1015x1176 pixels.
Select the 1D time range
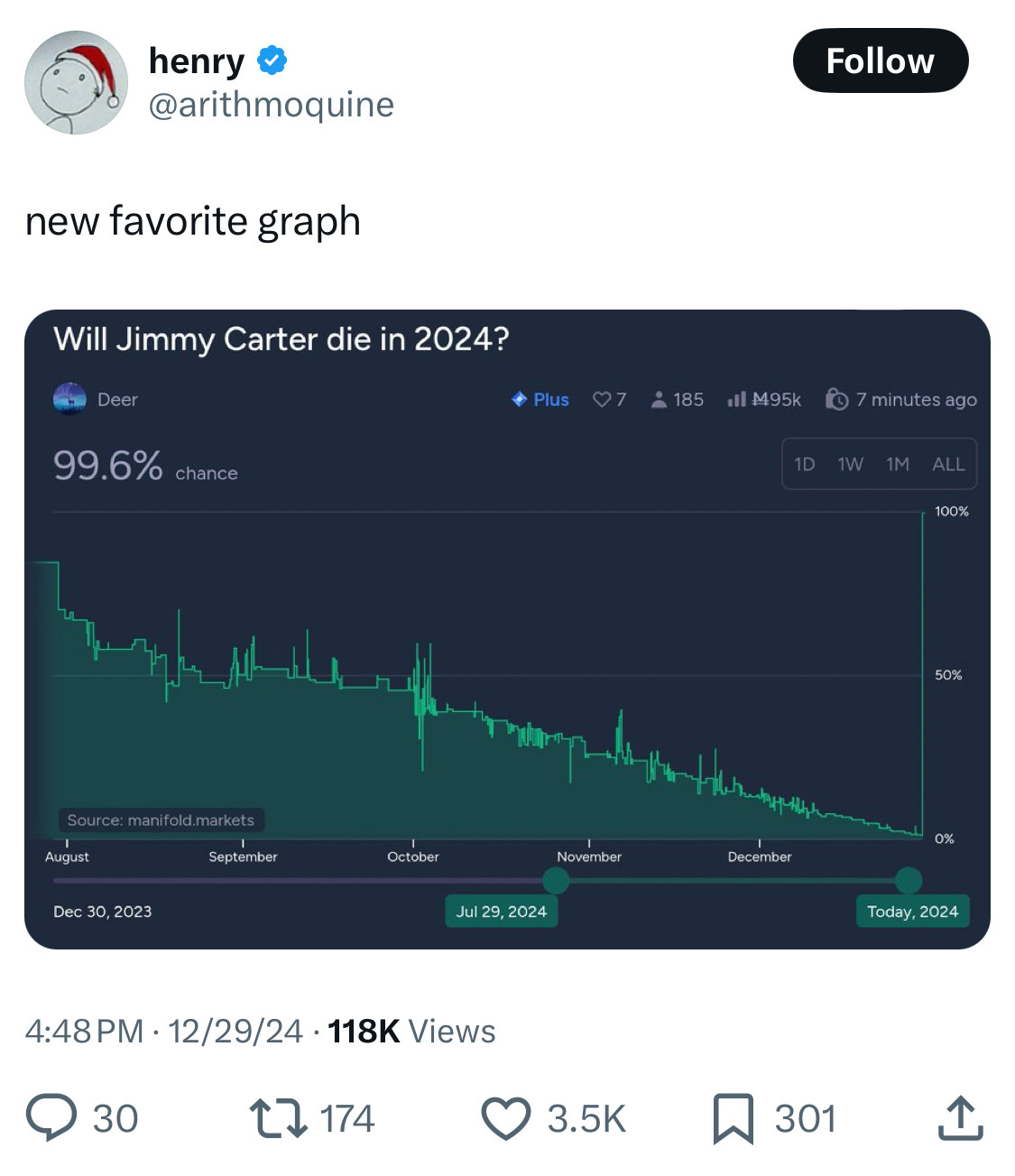pyautogui.click(x=804, y=464)
